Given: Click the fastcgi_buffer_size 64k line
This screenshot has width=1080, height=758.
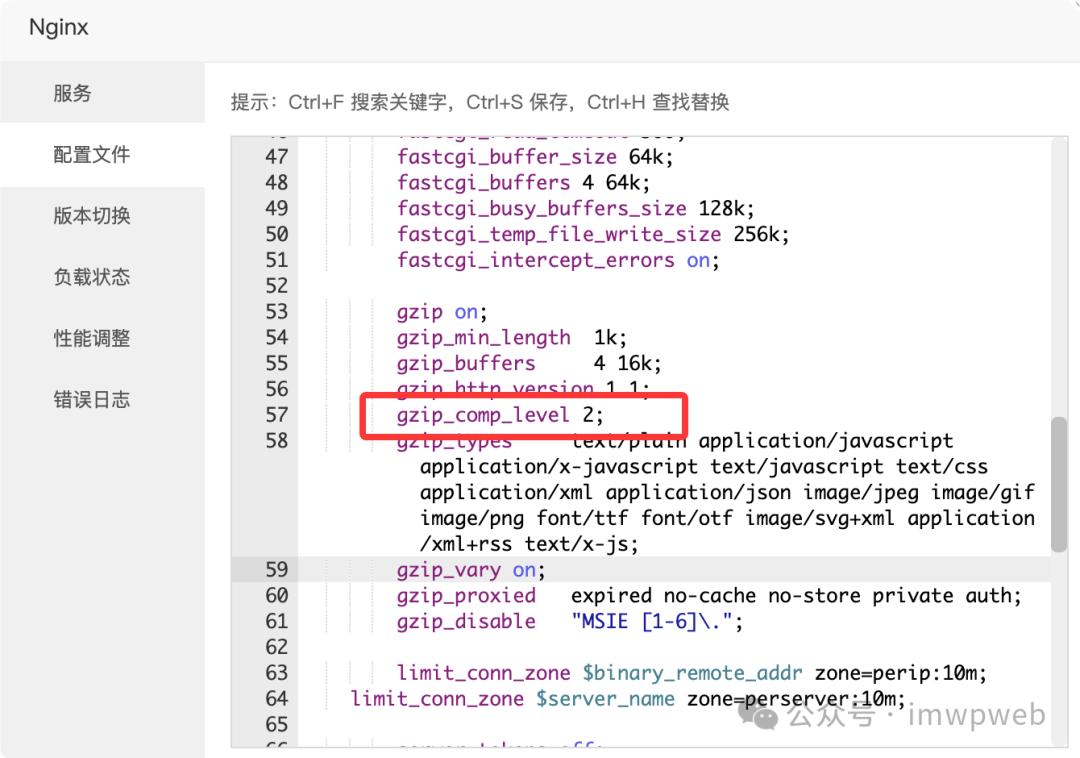Looking at the screenshot, I should click(535, 157).
